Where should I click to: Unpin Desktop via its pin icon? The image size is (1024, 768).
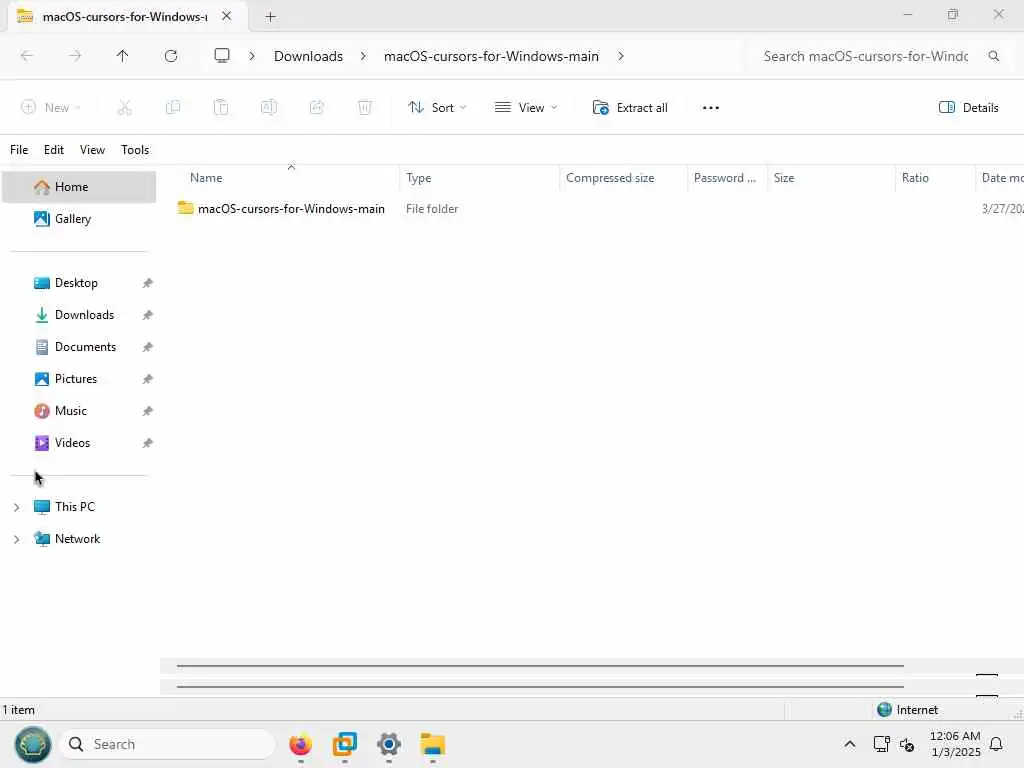point(148,283)
